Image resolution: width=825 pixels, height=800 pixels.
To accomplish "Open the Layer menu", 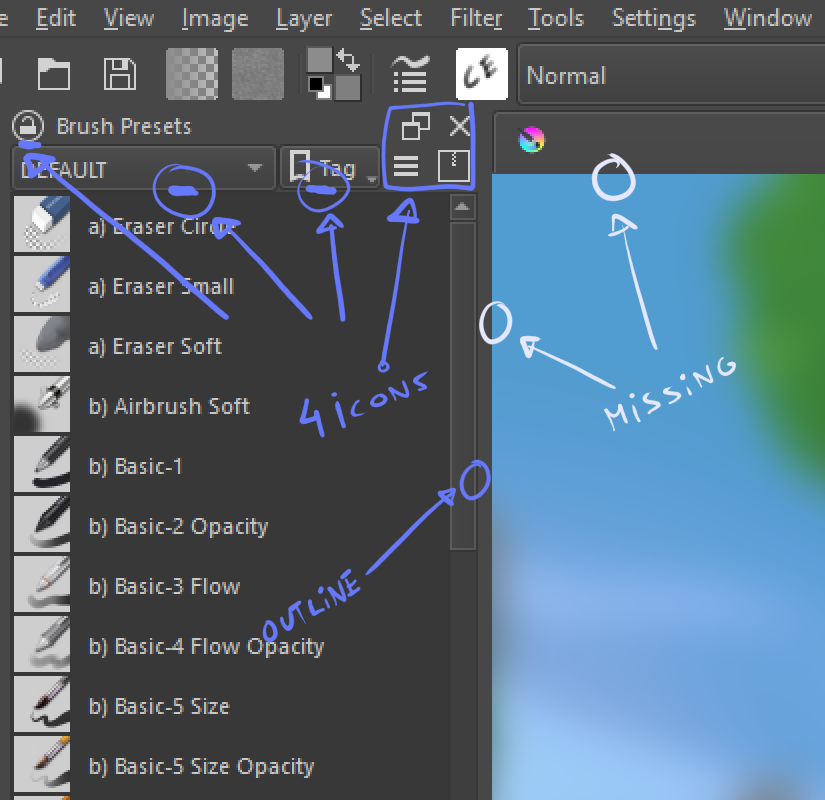I will point(304,19).
